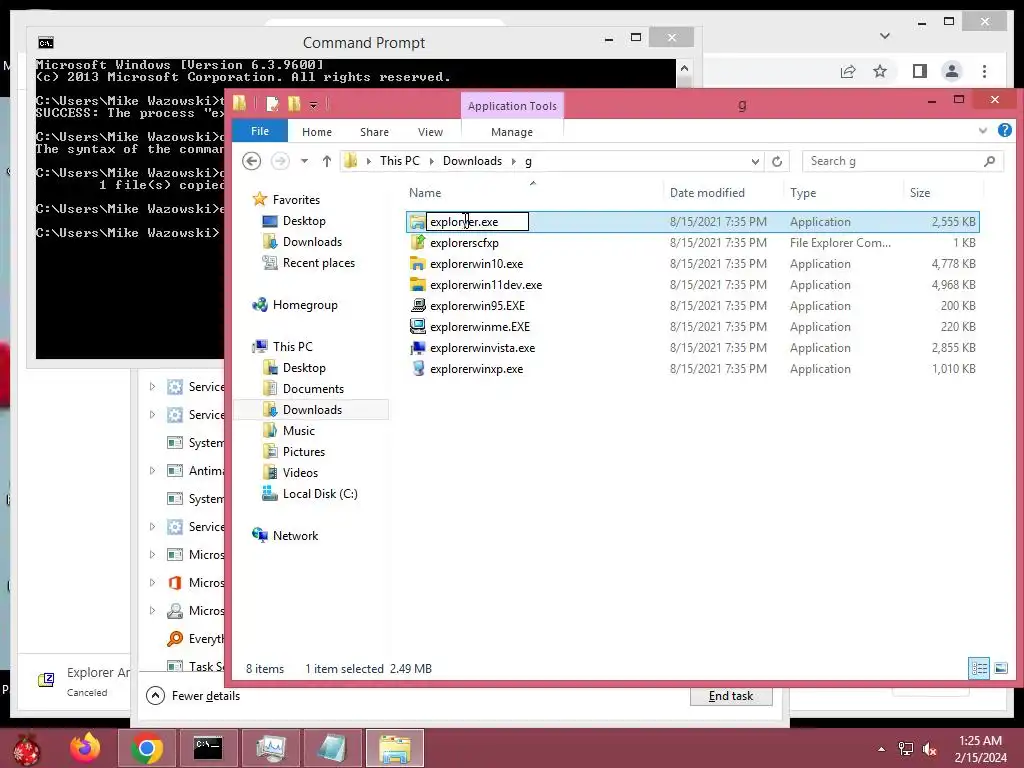Switch to File Explorer taskbar icon
This screenshot has height=768, width=1024.
[394, 748]
